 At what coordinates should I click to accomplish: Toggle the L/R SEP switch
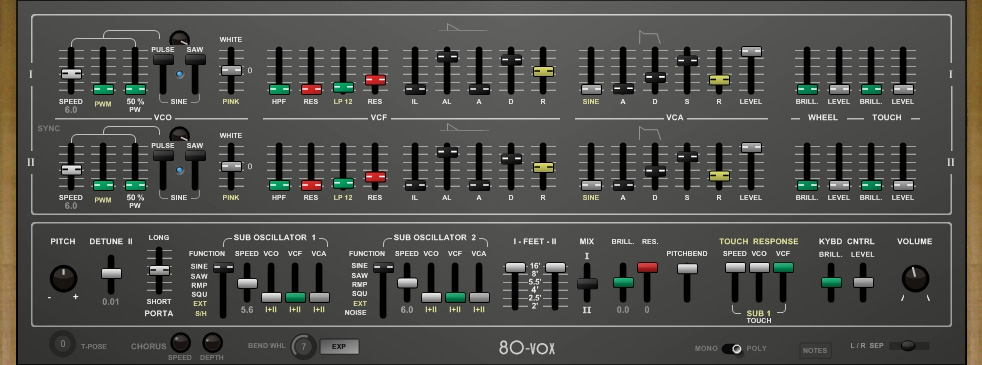pos(908,346)
